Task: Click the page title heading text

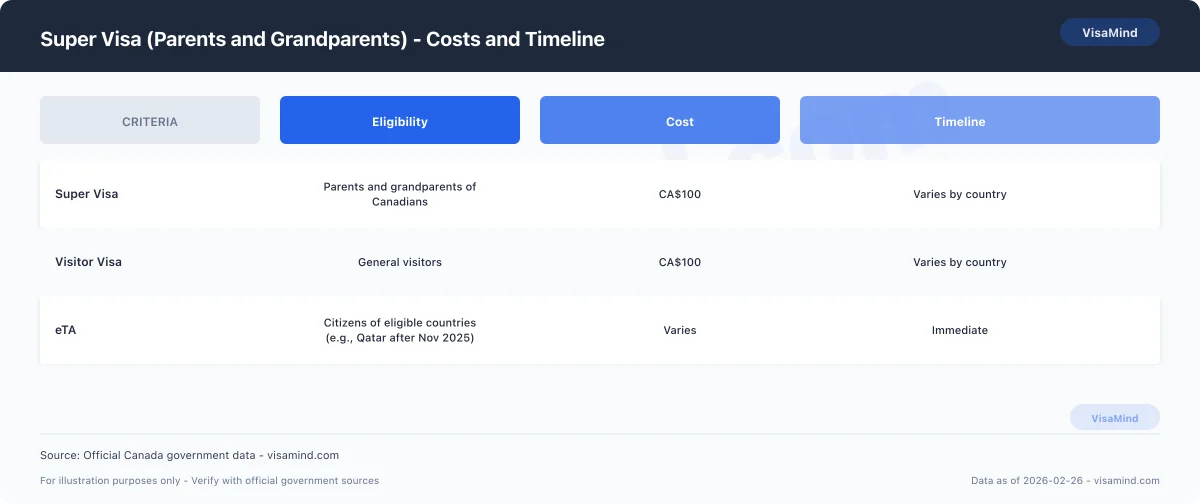Action: [322, 39]
